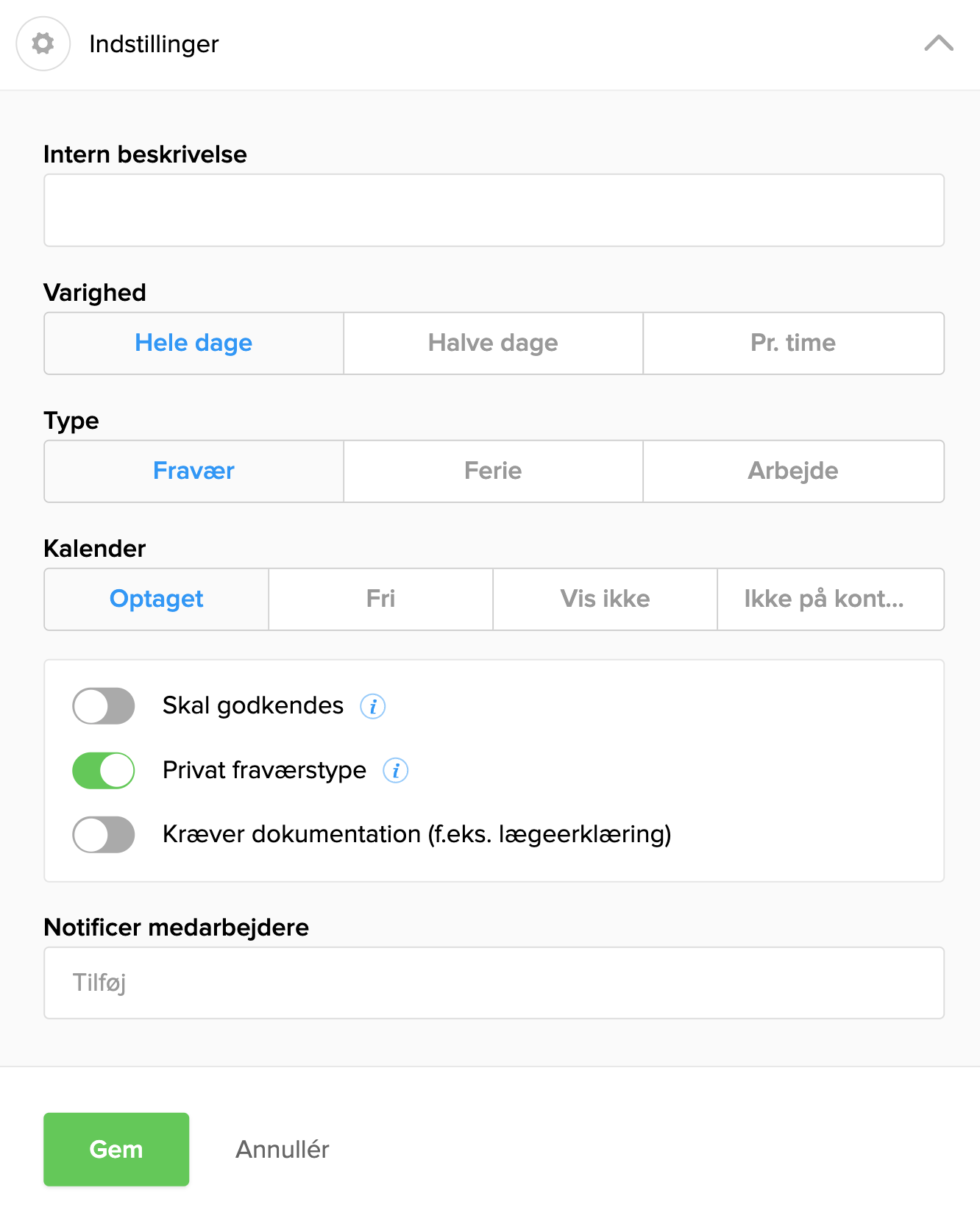
Task: Choose Vis ikke calendar option
Action: click(x=605, y=599)
